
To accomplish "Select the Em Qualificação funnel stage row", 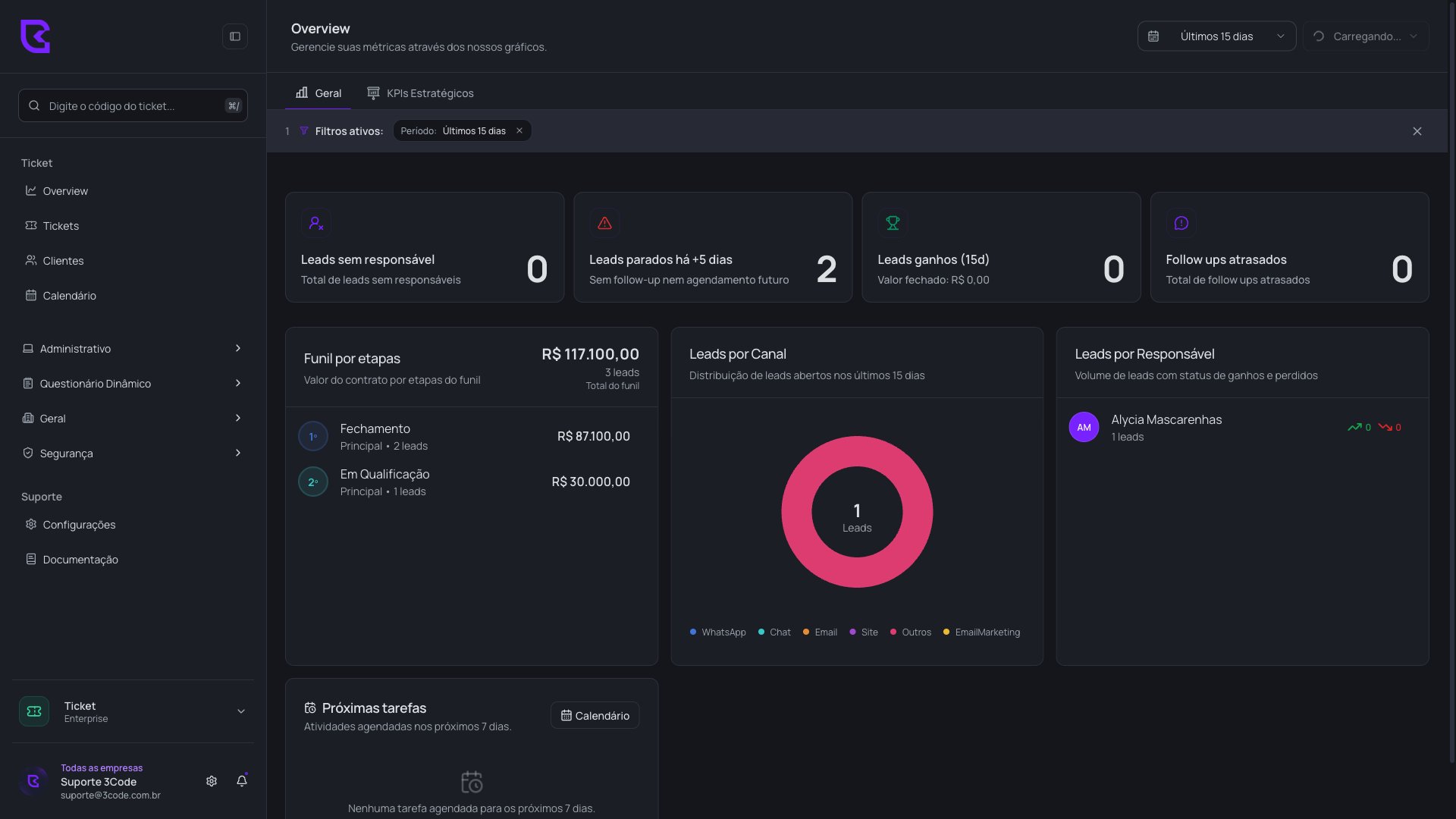I will (x=471, y=482).
